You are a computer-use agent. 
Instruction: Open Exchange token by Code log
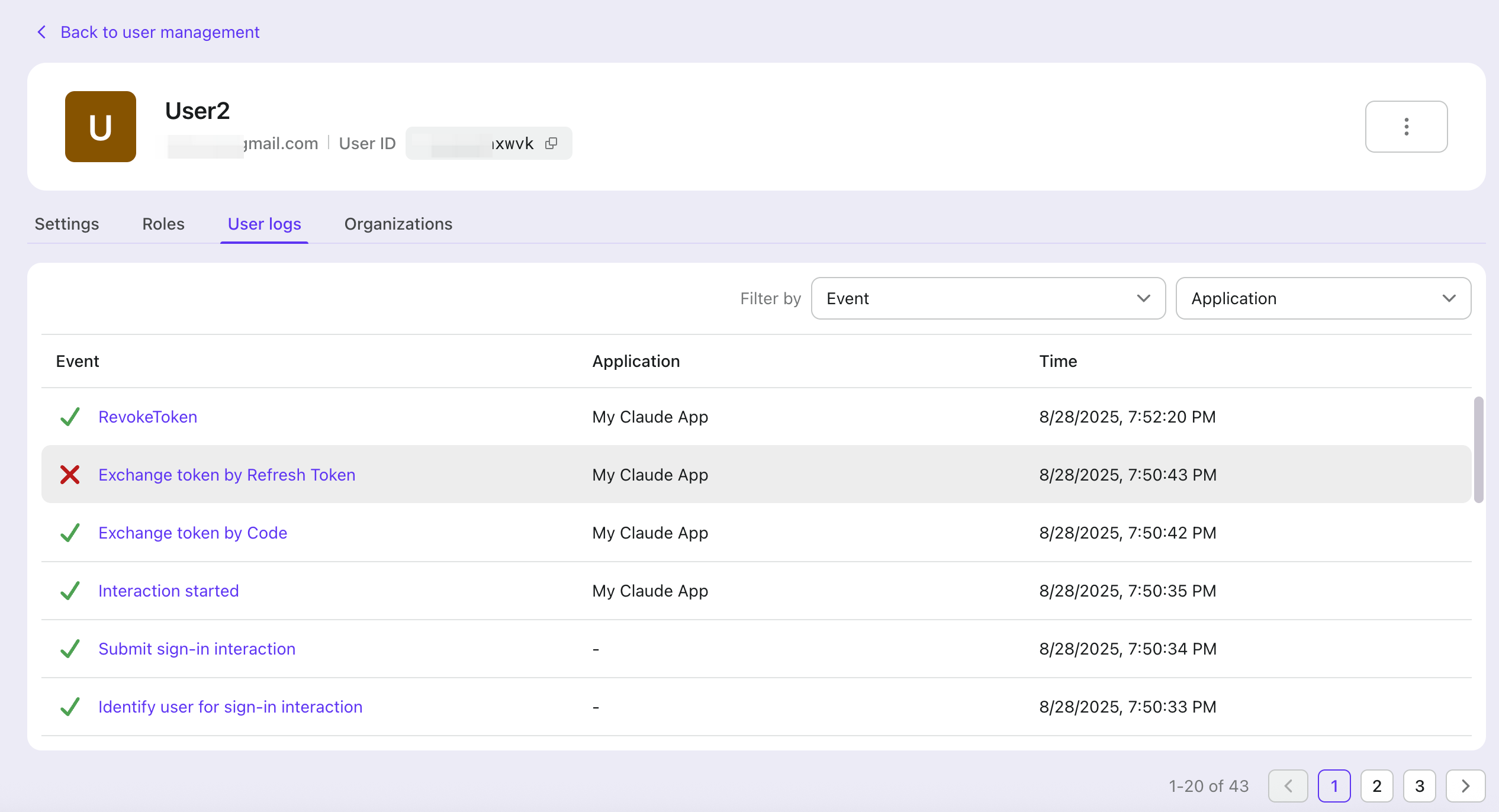click(x=193, y=533)
